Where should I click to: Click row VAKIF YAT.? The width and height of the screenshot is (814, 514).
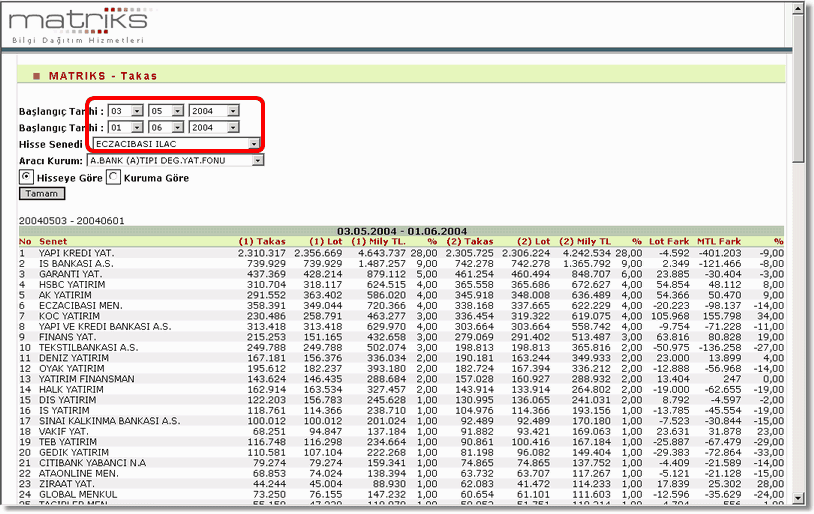tap(401, 431)
